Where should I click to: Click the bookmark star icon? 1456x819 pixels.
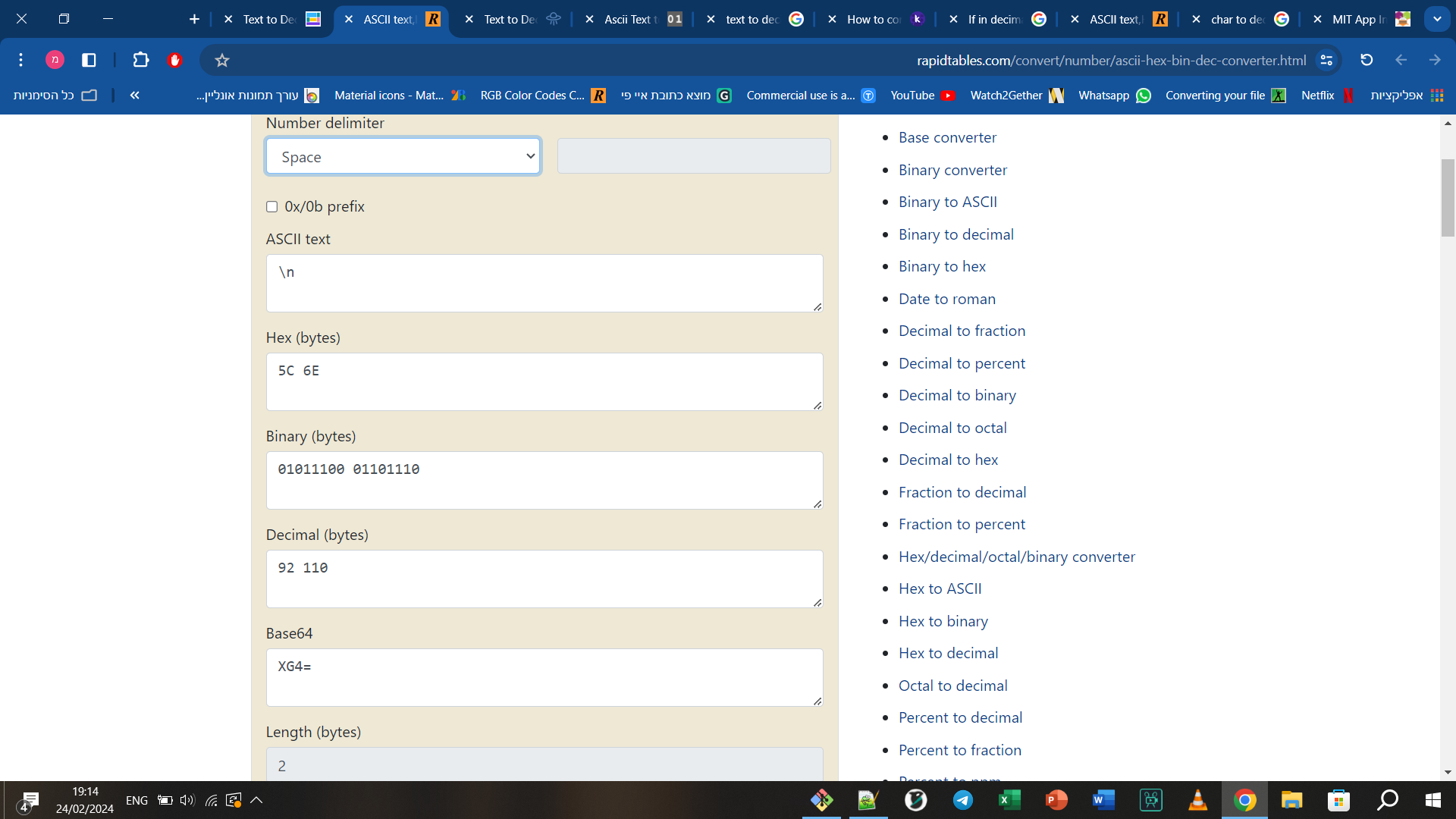click(x=221, y=60)
